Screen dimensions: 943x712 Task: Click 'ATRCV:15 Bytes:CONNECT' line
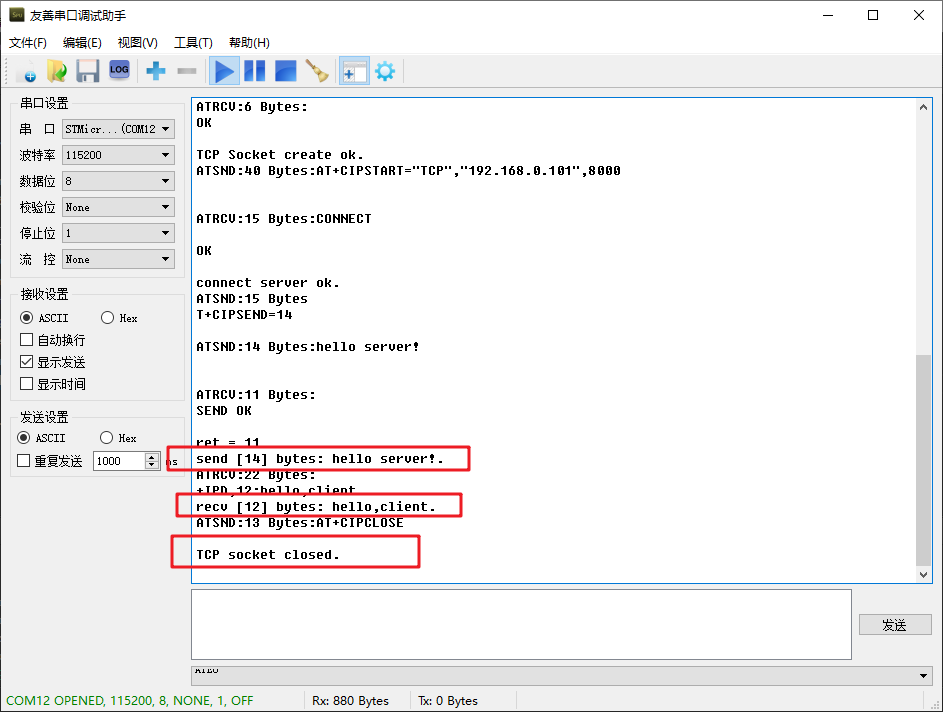tap(283, 219)
